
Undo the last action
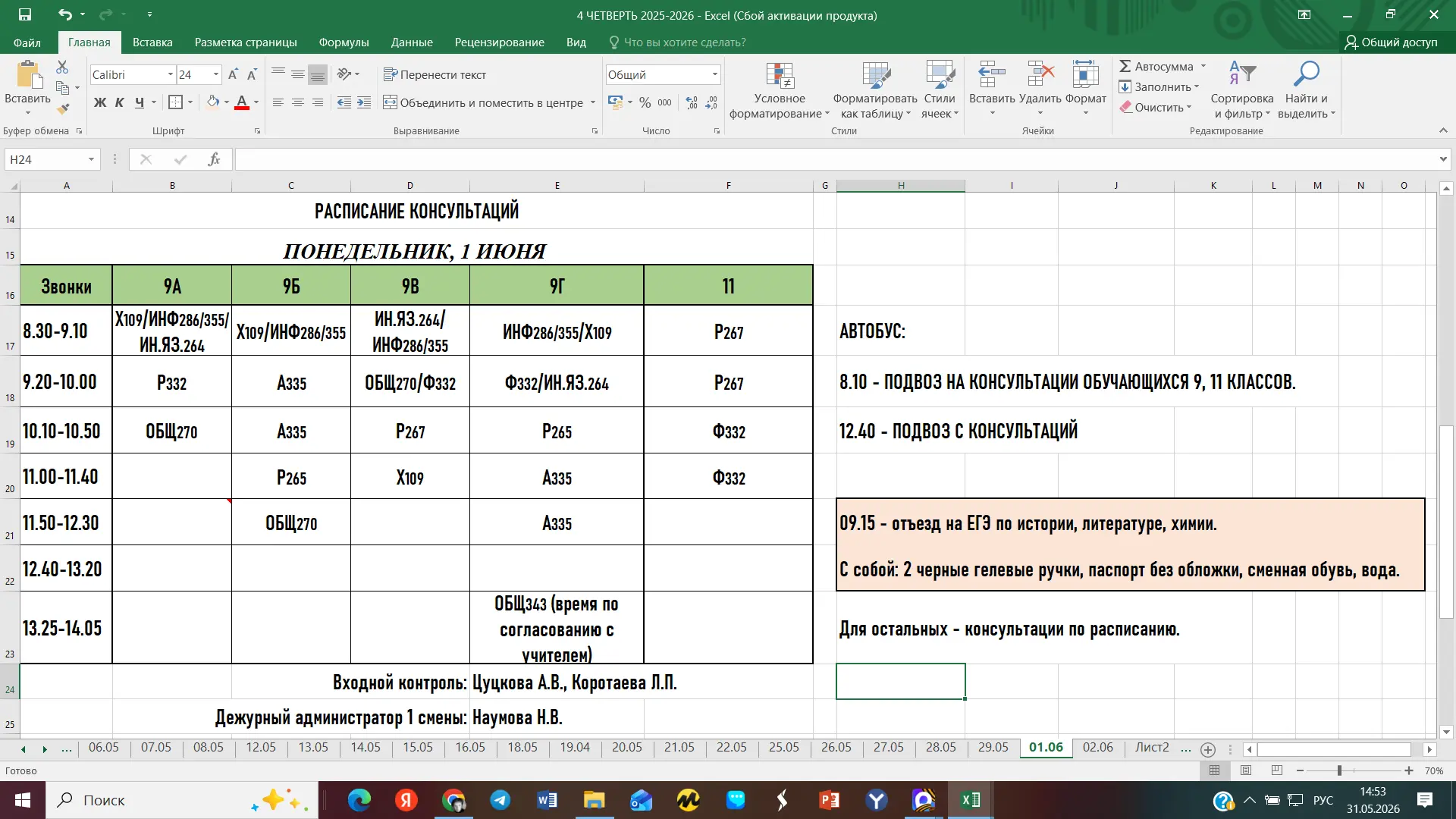tap(65, 14)
